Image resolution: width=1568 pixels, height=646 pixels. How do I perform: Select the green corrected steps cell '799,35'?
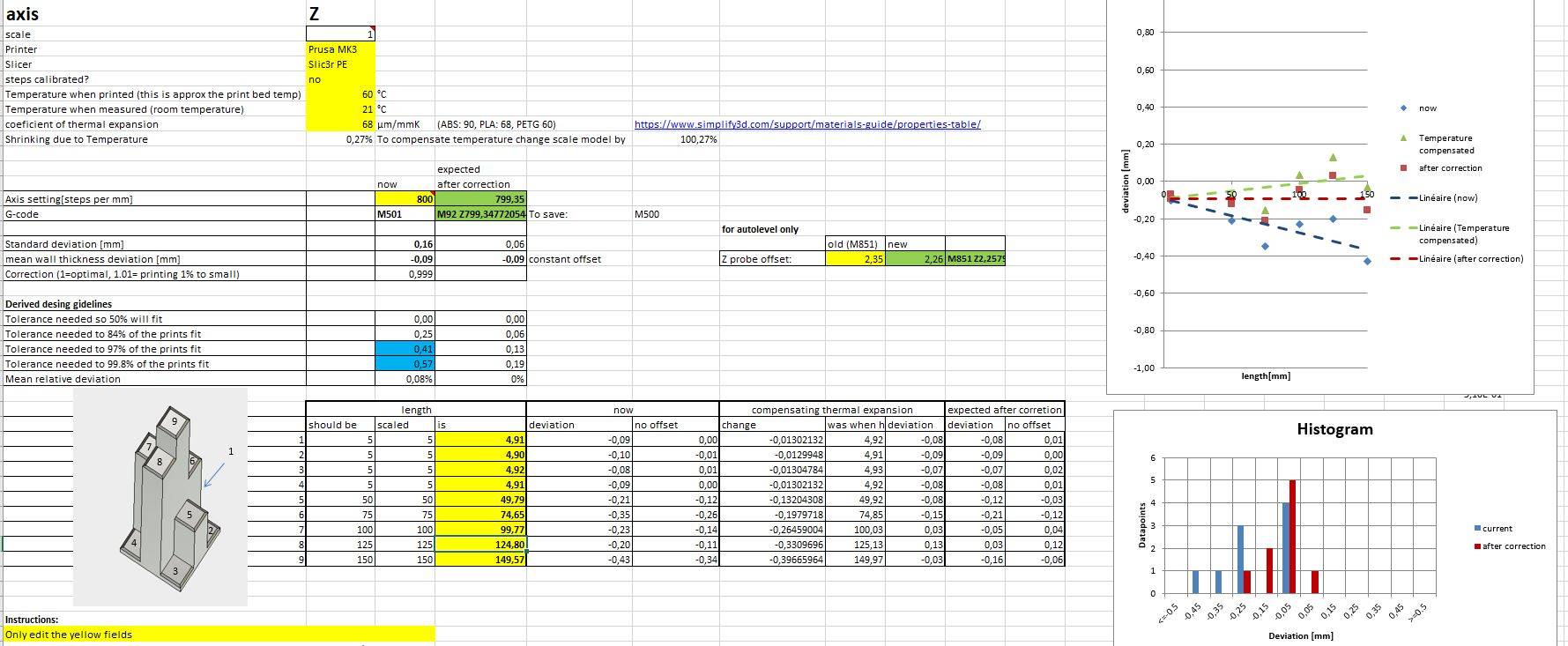pos(481,199)
